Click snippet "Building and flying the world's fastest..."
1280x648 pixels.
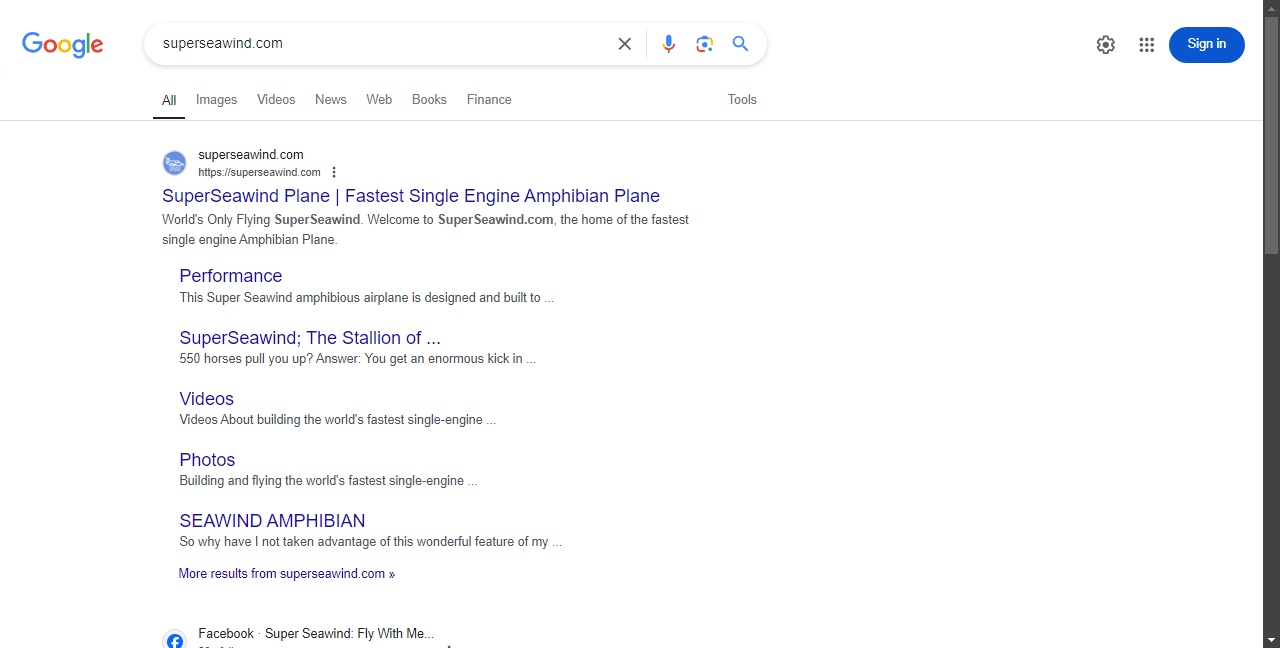[329, 481]
